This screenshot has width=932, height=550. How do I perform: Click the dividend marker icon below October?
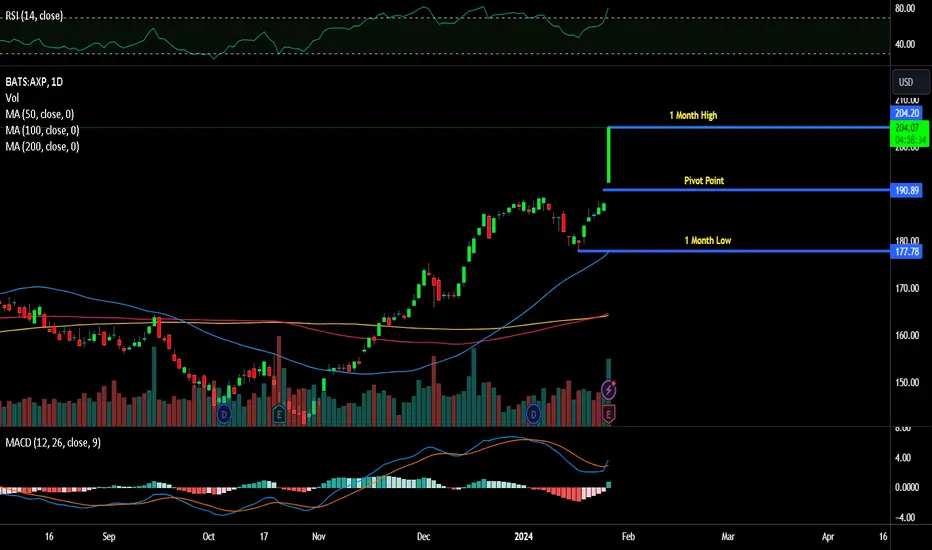pyautogui.click(x=224, y=413)
